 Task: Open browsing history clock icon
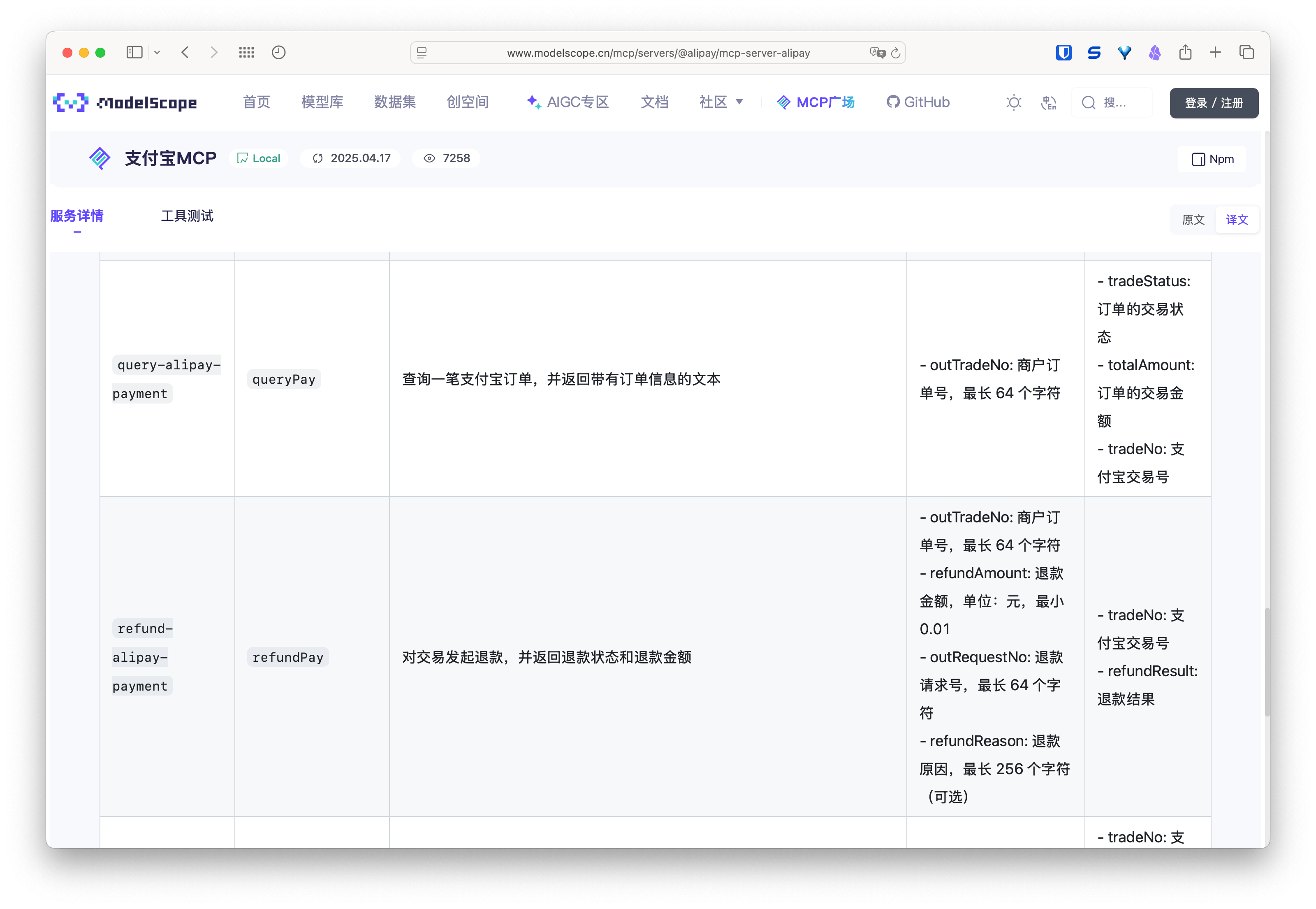coord(278,52)
